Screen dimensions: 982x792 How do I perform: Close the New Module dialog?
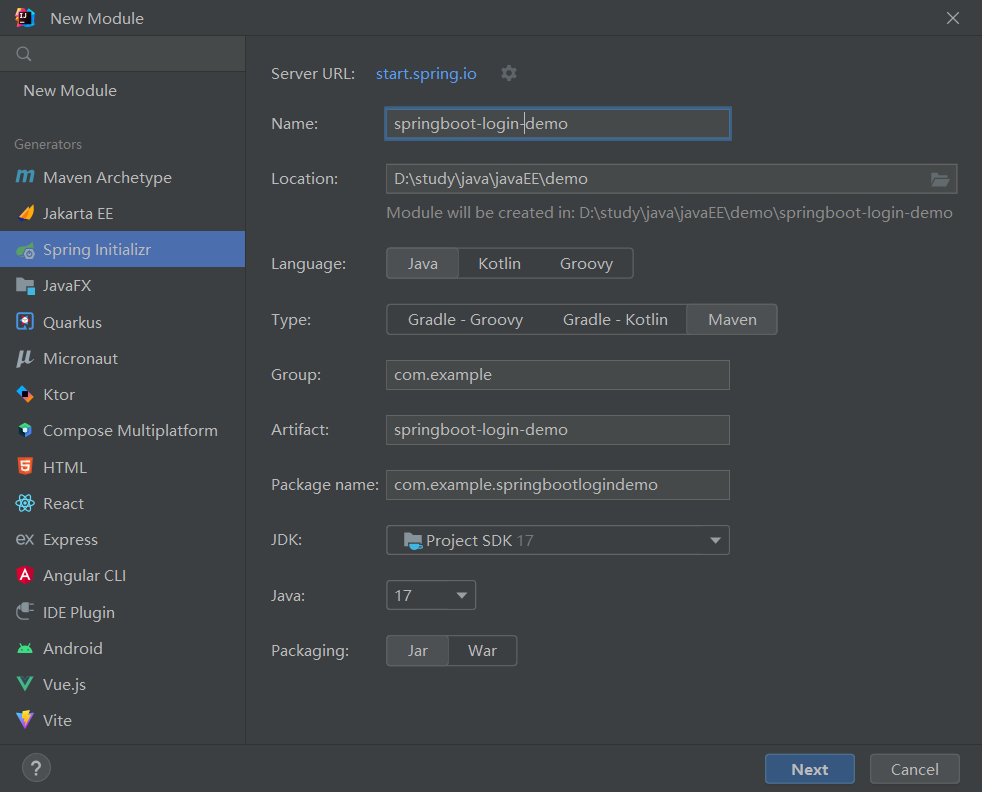[x=953, y=18]
